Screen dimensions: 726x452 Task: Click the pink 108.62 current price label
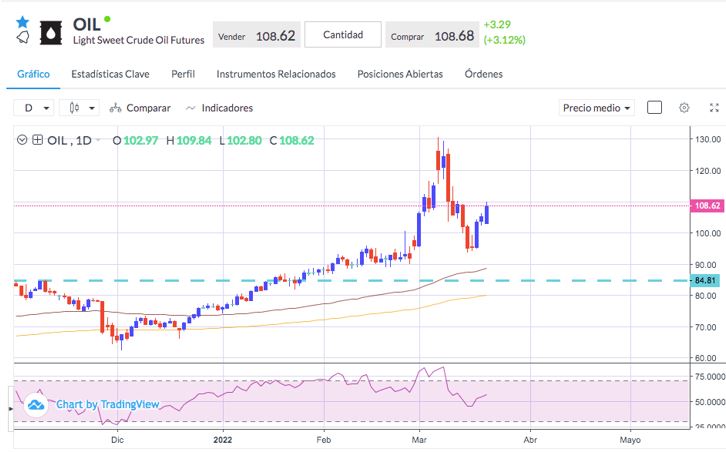coord(707,206)
